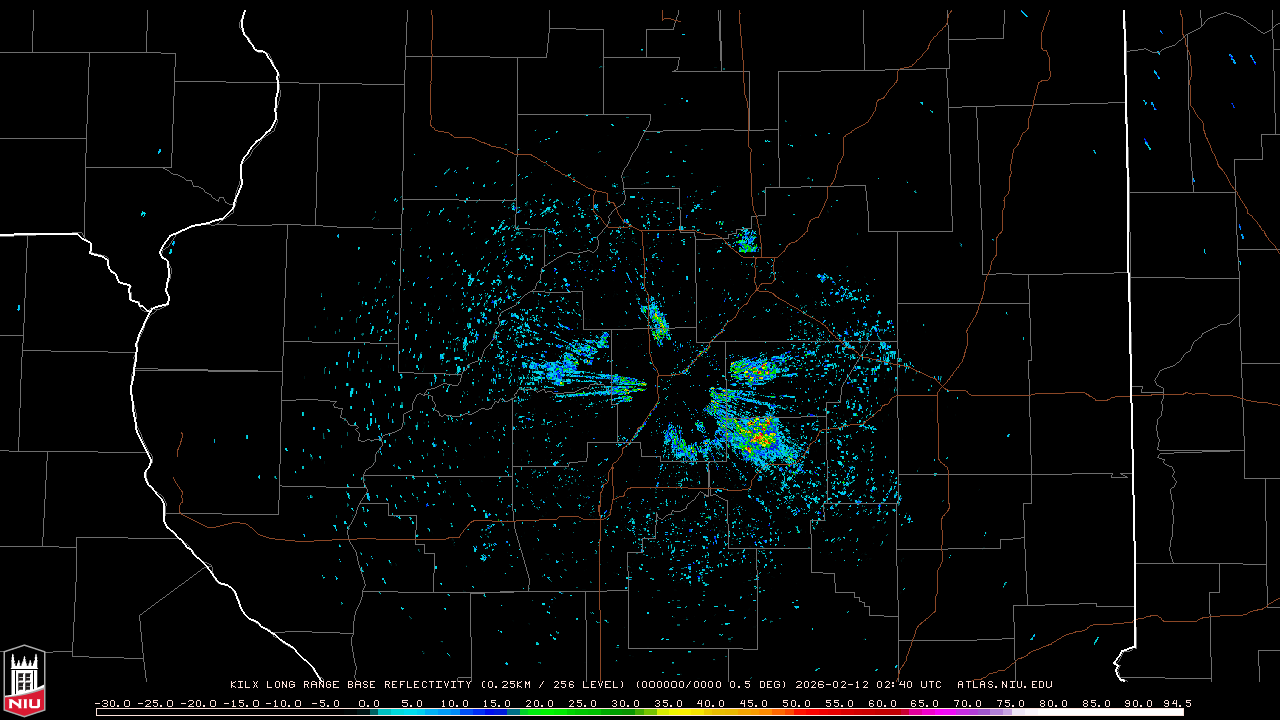Click the NIU castle logo

click(24, 681)
